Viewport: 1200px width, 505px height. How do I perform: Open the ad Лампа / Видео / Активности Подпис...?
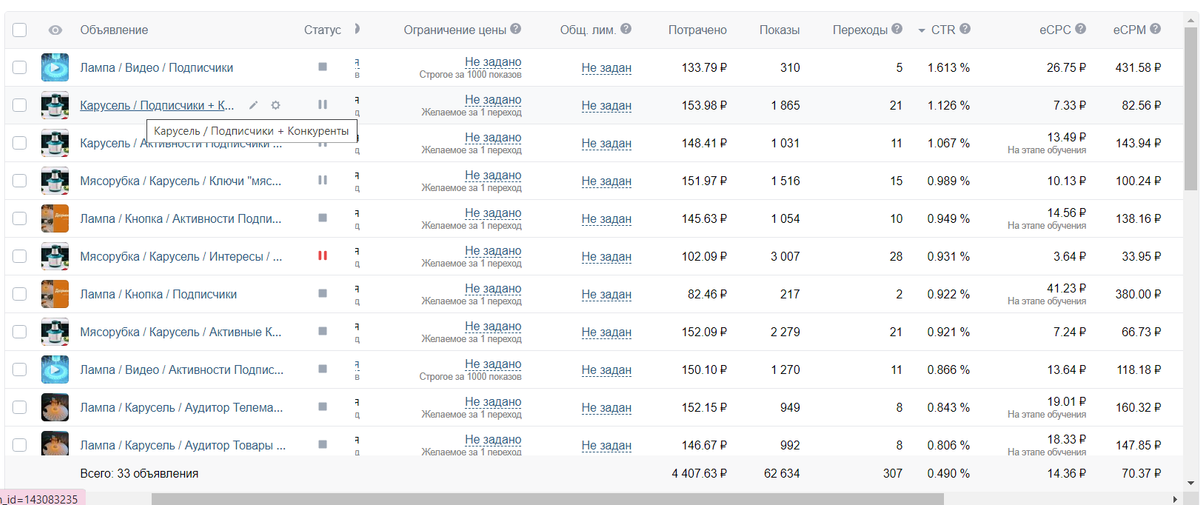click(x=181, y=370)
